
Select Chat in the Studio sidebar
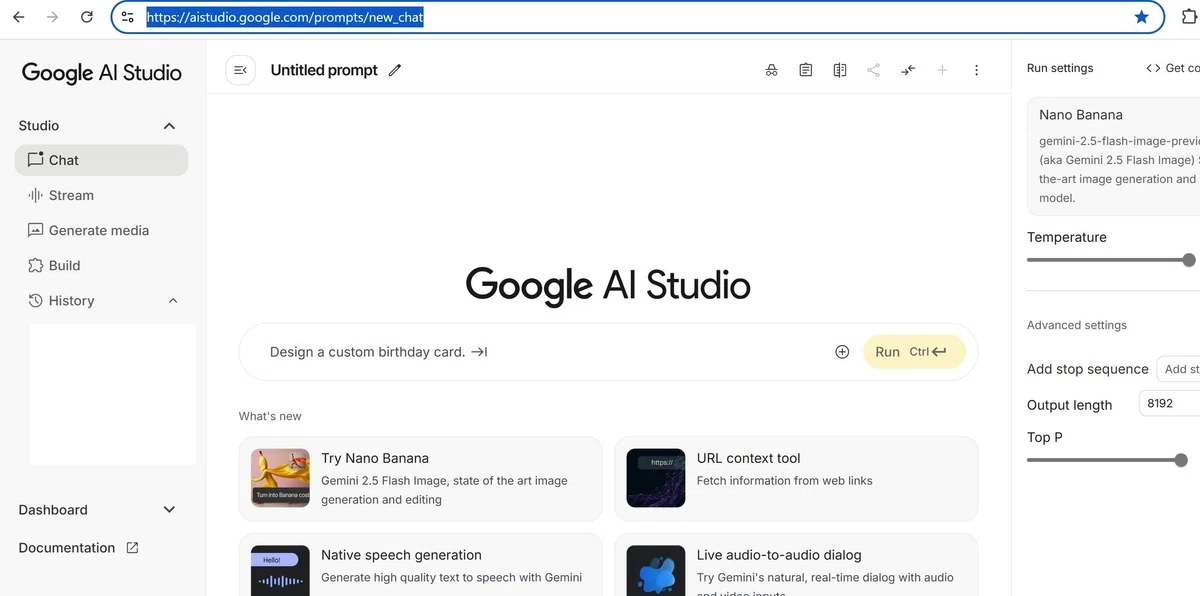point(101,160)
